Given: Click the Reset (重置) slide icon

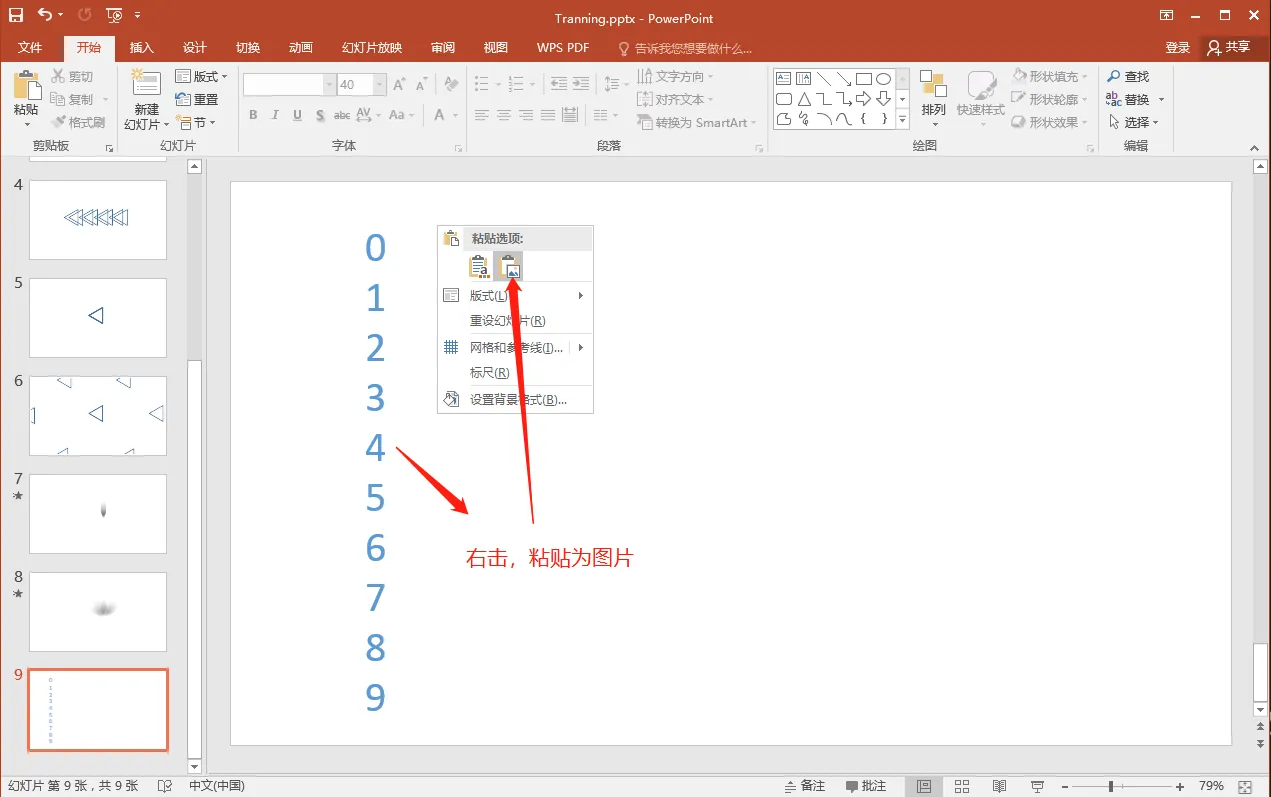Looking at the screenshot, I should coord(183,99).
